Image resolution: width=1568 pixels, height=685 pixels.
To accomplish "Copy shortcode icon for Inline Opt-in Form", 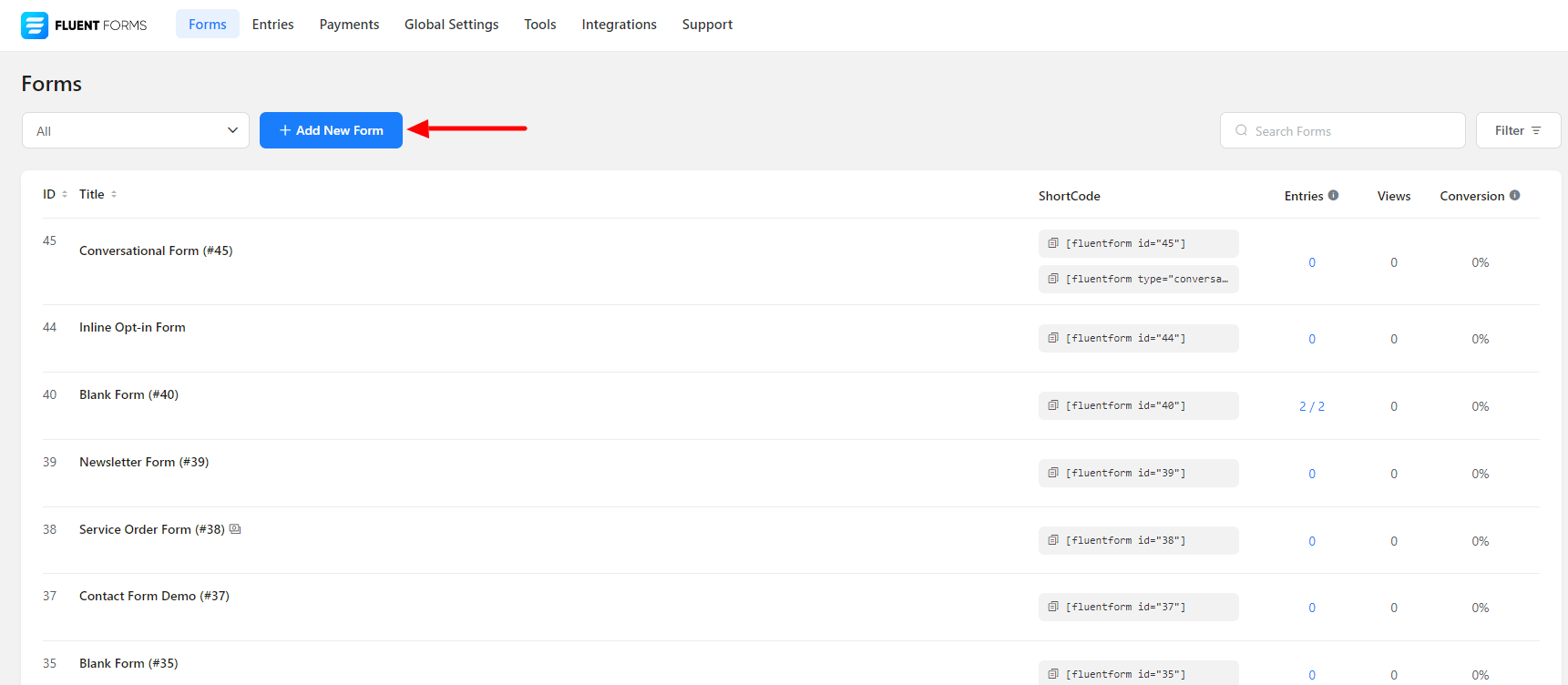I will point(1053,338).
